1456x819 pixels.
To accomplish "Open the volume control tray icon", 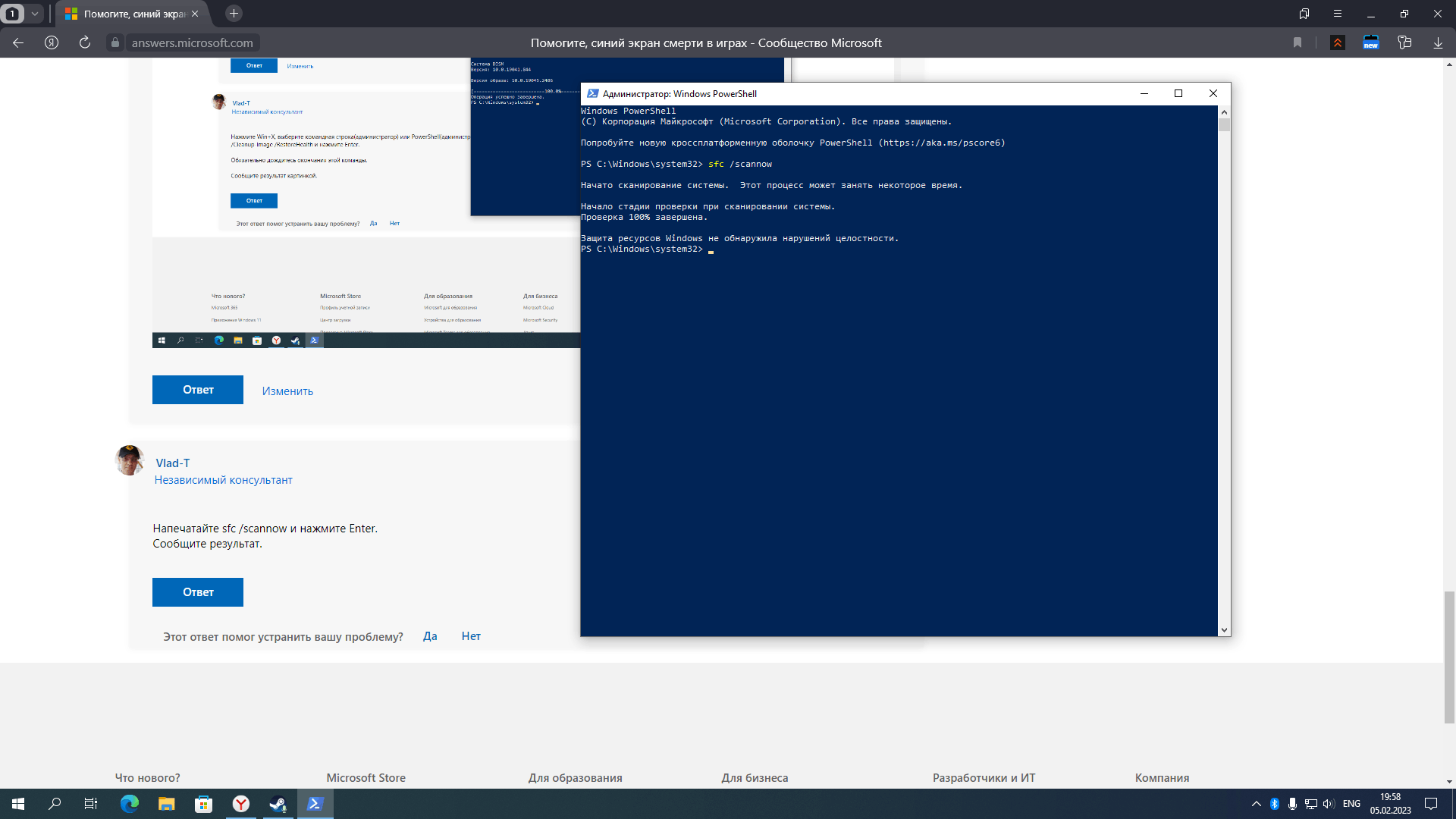I will 1329,804.
